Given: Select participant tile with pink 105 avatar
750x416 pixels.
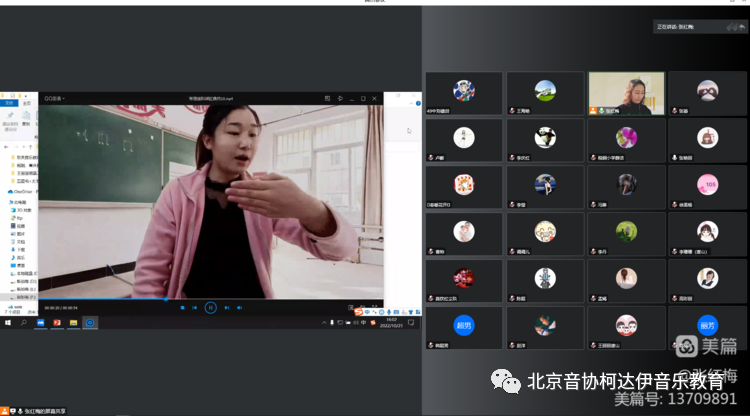Looking at the screenshot, I should [707, 187].
